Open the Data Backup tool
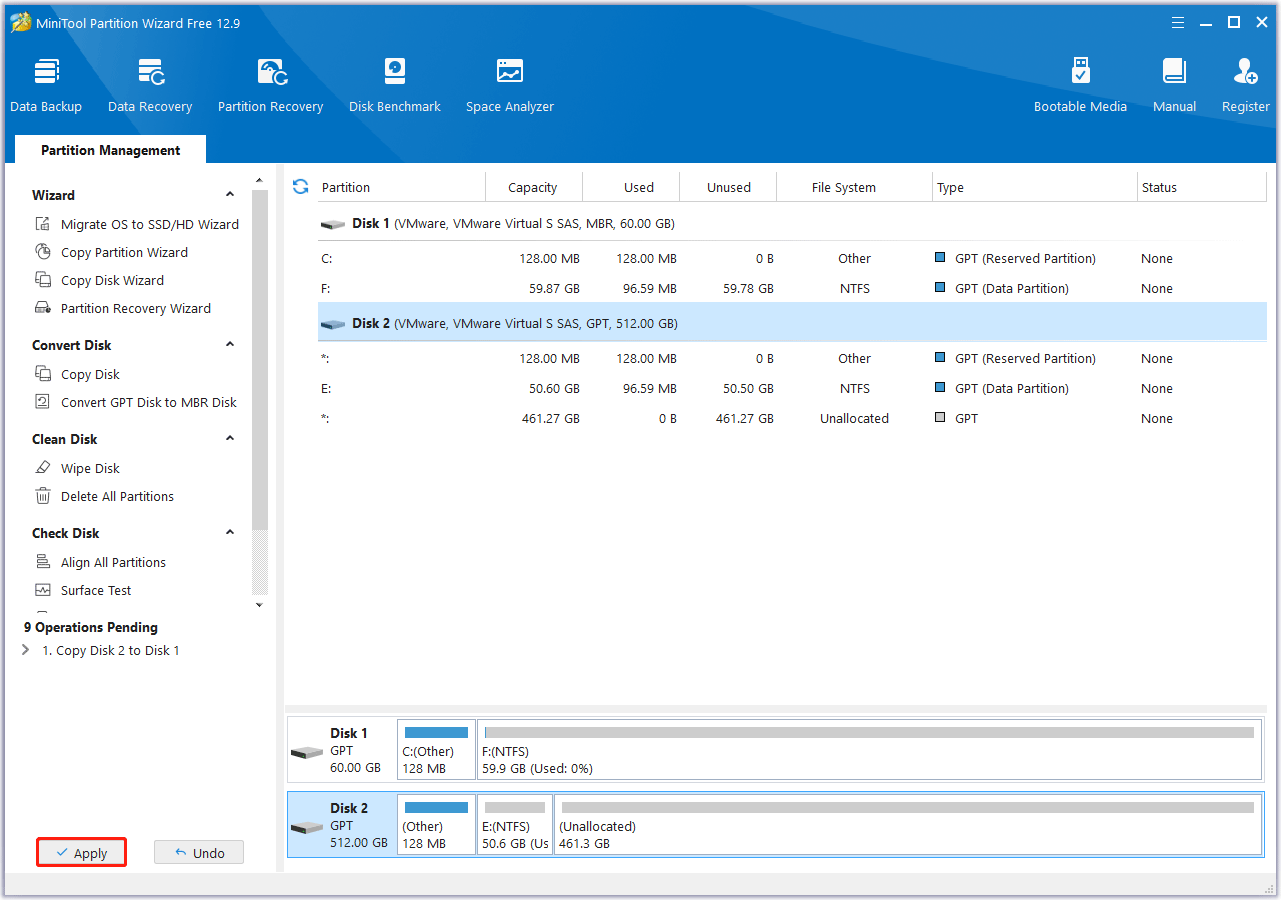This screenshot has height=900, width=1281. (46, 82)
